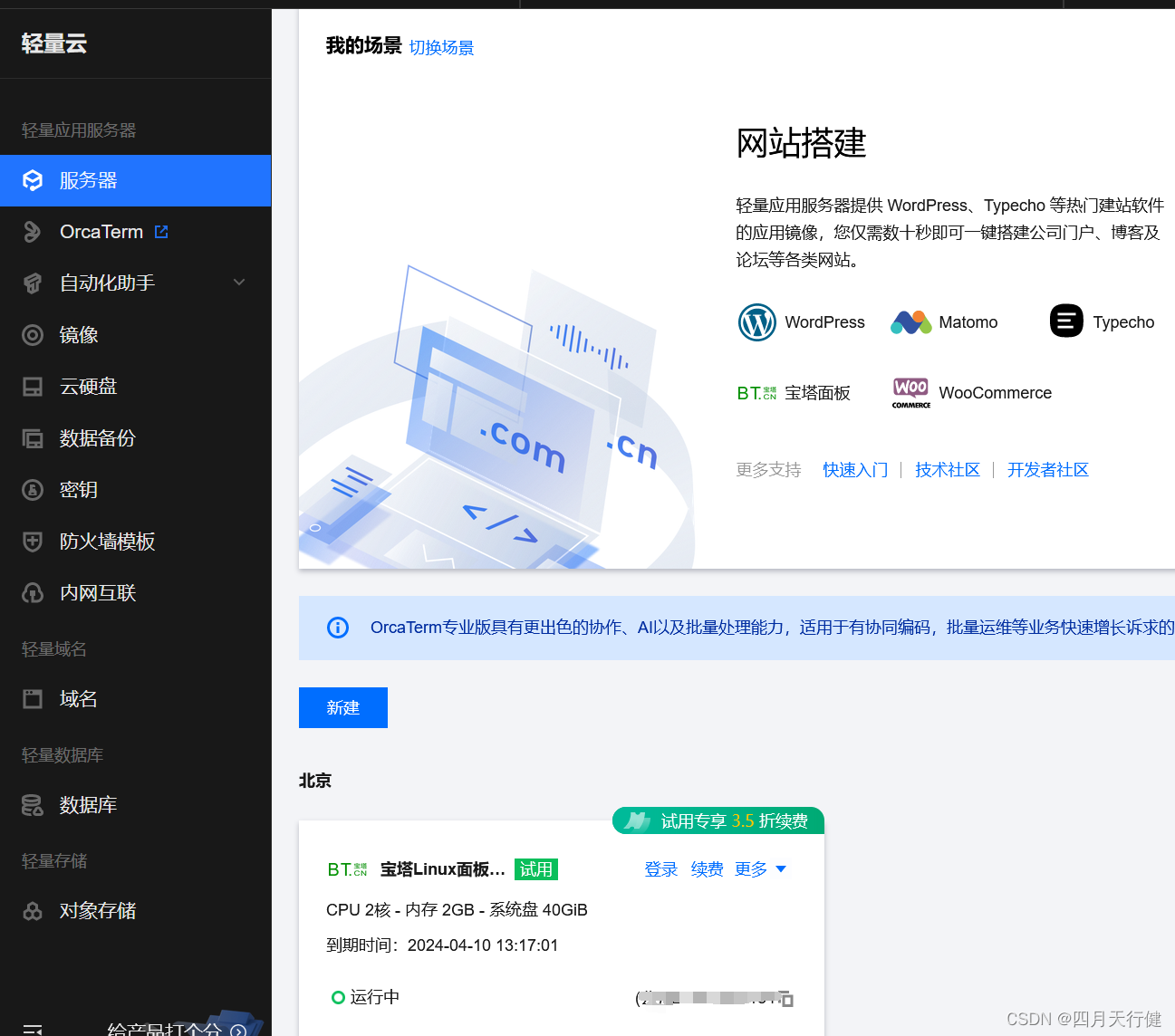This screenshot has height=1036, width=1175.
Task: Click the 试用 green tag
Action: [536, 869]
